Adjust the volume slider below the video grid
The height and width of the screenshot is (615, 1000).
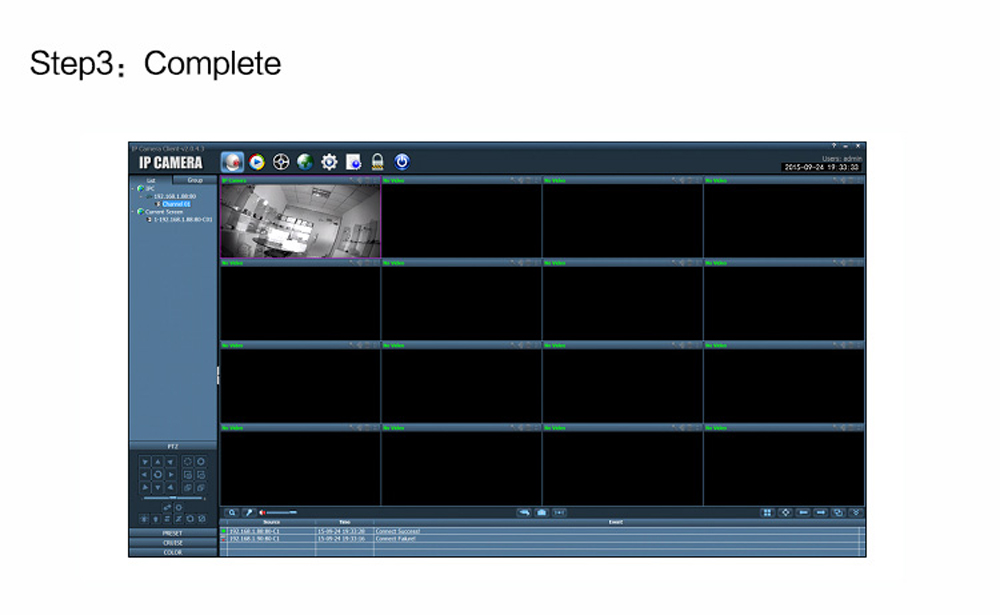281,512
